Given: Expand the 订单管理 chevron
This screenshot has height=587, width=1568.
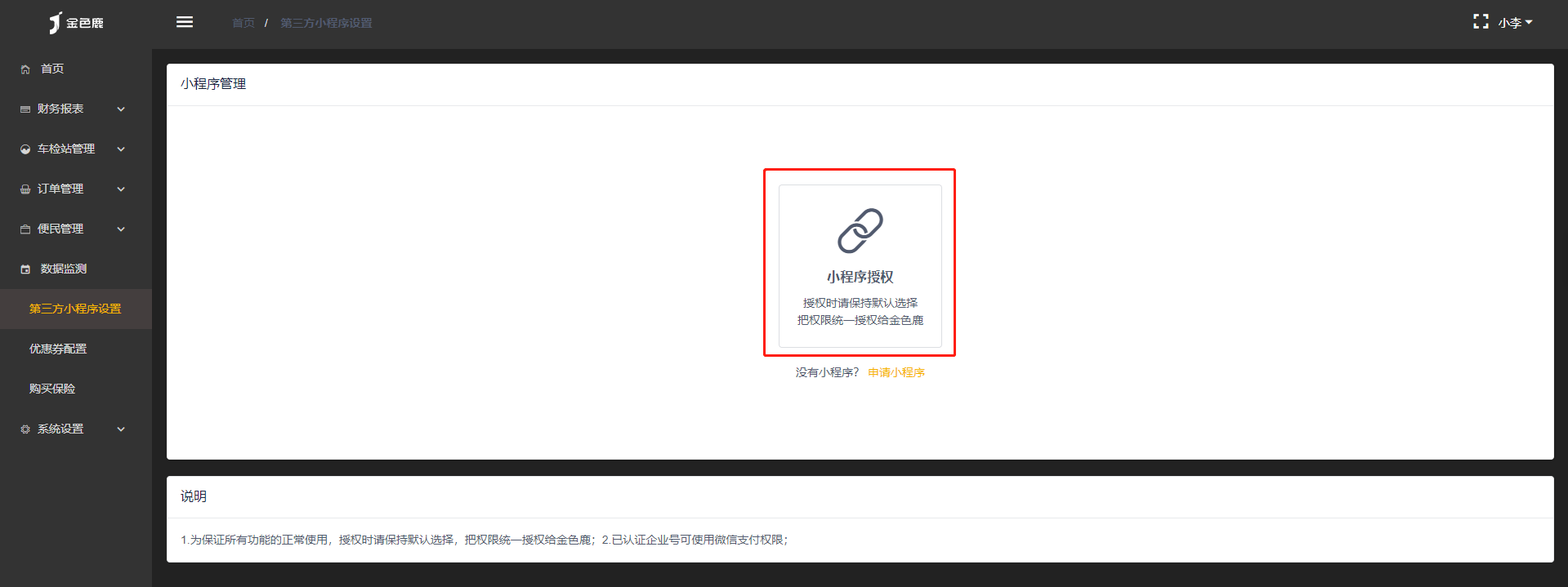Looking at the screenshot, I should (121, 189).
